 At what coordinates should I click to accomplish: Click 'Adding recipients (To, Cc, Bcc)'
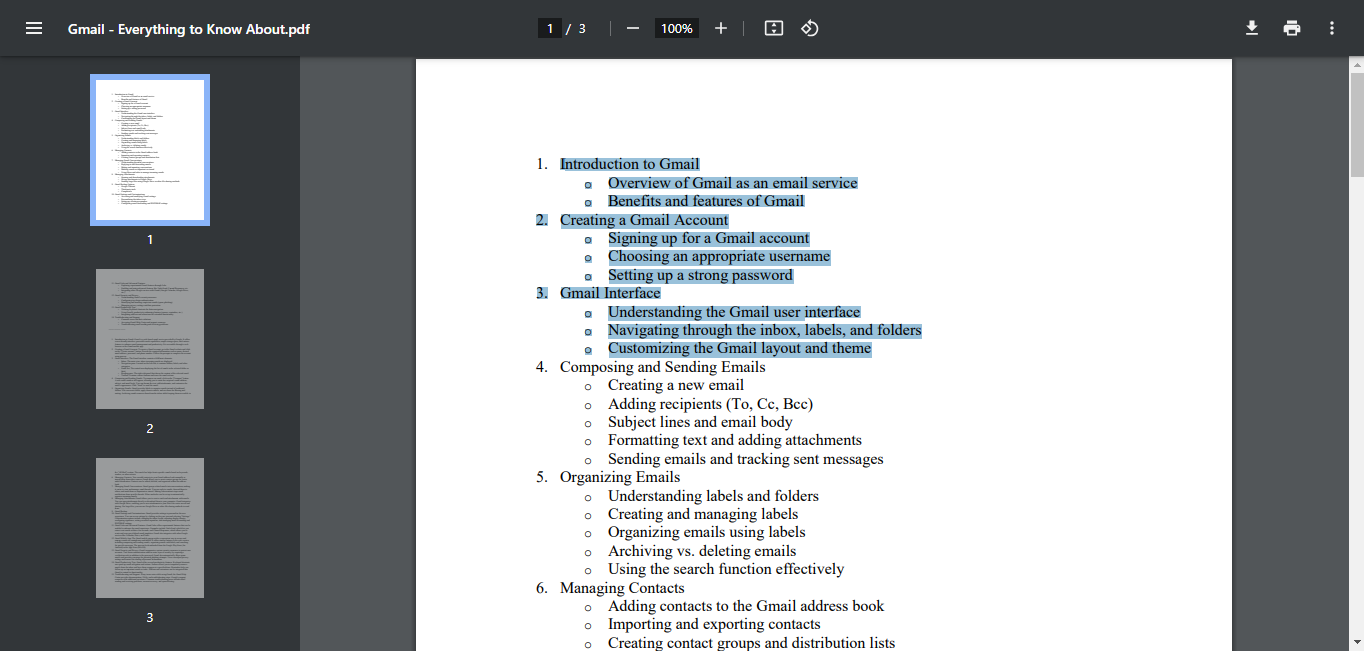pyautogui.click(x=711, y=404)
